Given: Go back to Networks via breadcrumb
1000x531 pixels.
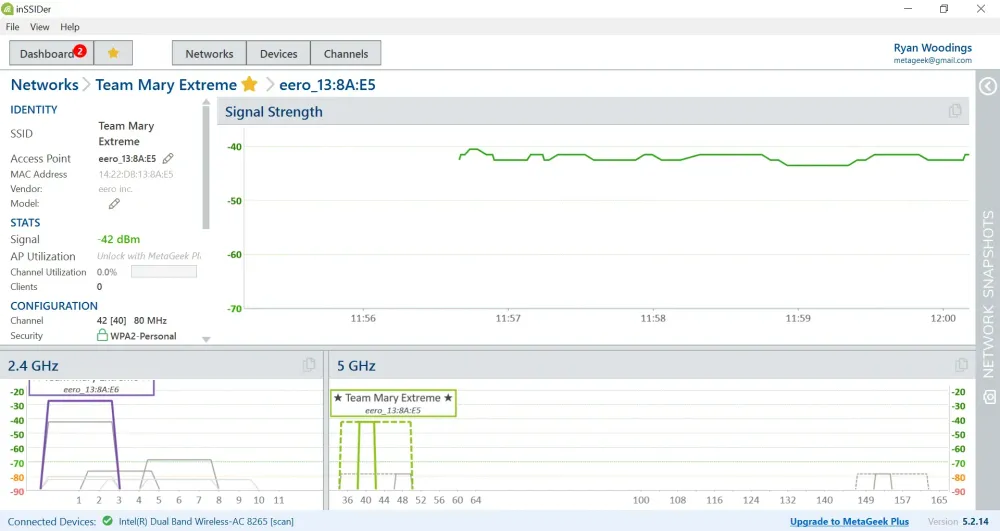Looking at the screenshot, I should click(x=44, y=85).
